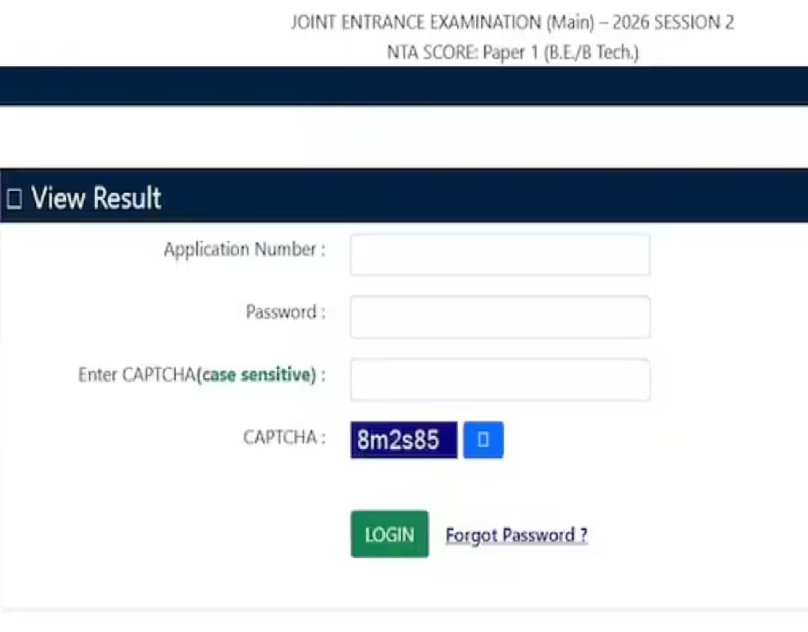808x632 pixels.
Task: Focus the Password input box
Action: coord(499,316)
